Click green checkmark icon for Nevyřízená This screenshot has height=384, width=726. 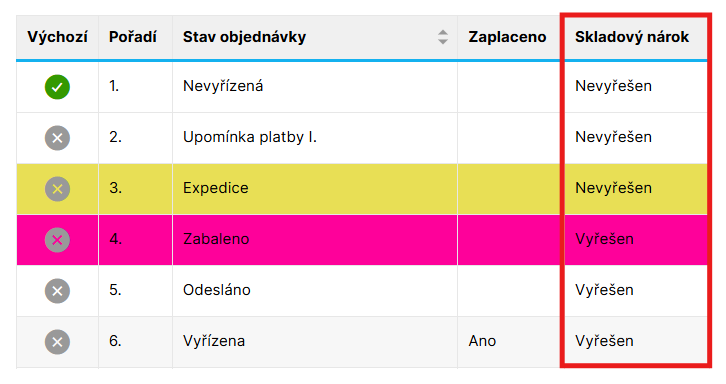click(57, 87)
